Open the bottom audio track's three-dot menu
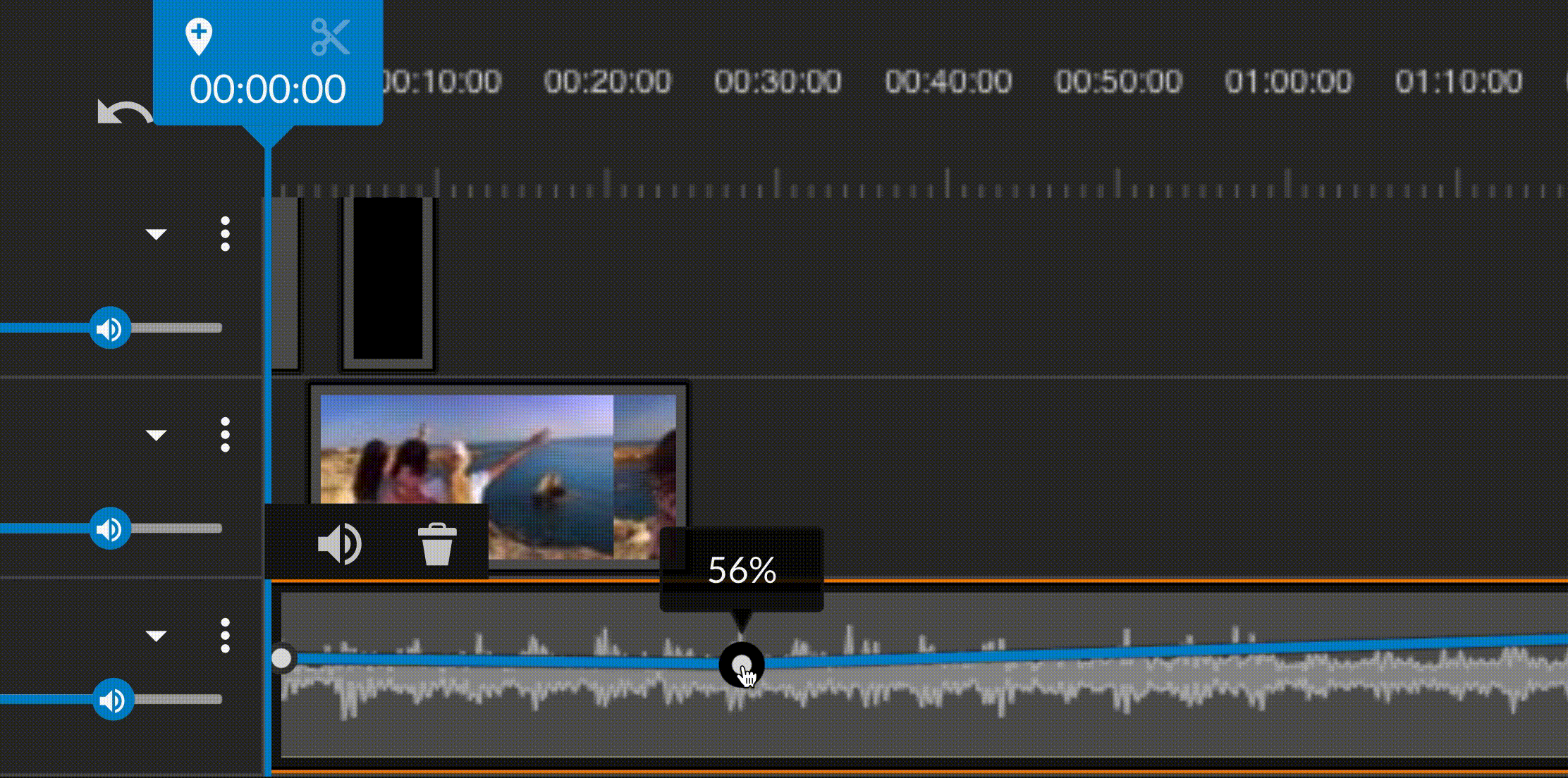The height and width of the screenshot is (778, 1568). 225,636
